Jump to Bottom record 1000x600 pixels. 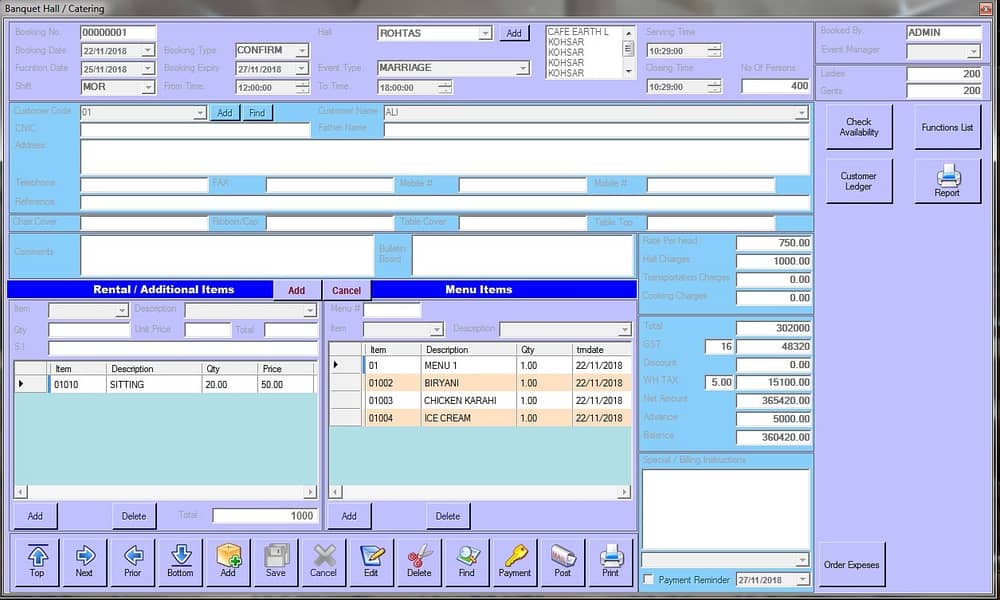180,562
